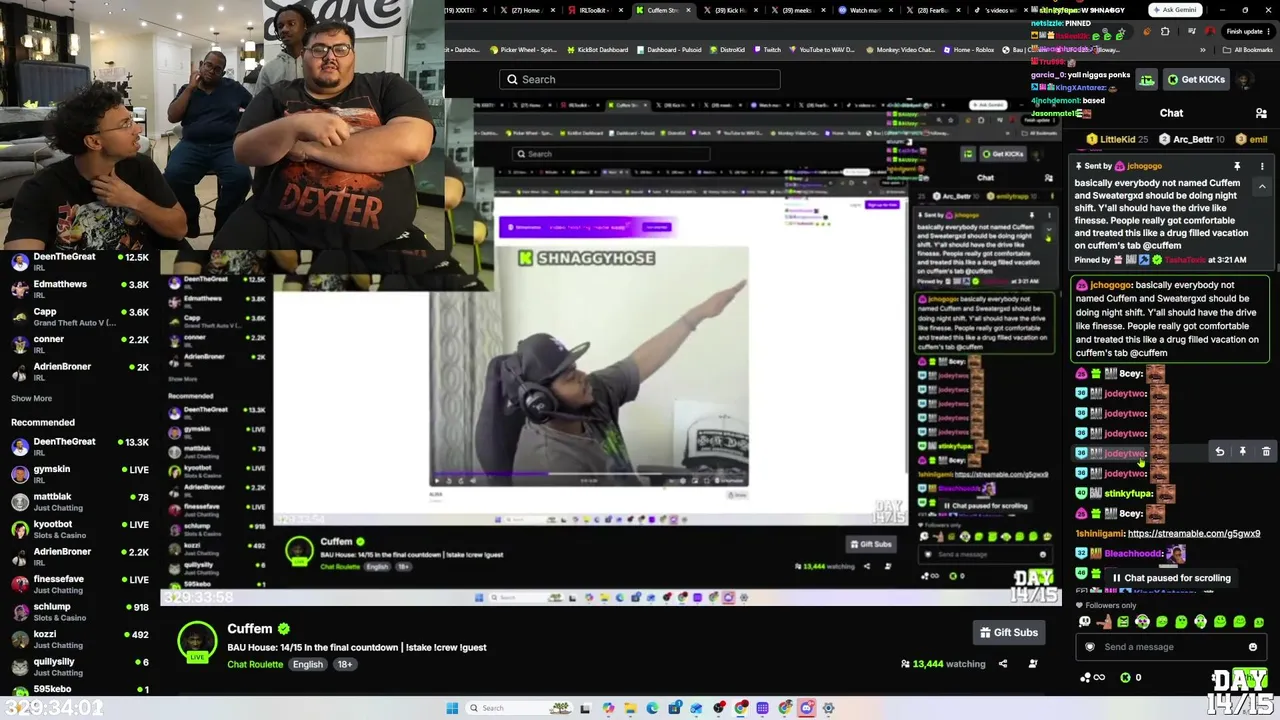Select the pointing hand emote
Viewport: 1280px width, 720px height.
point(1104,622)
